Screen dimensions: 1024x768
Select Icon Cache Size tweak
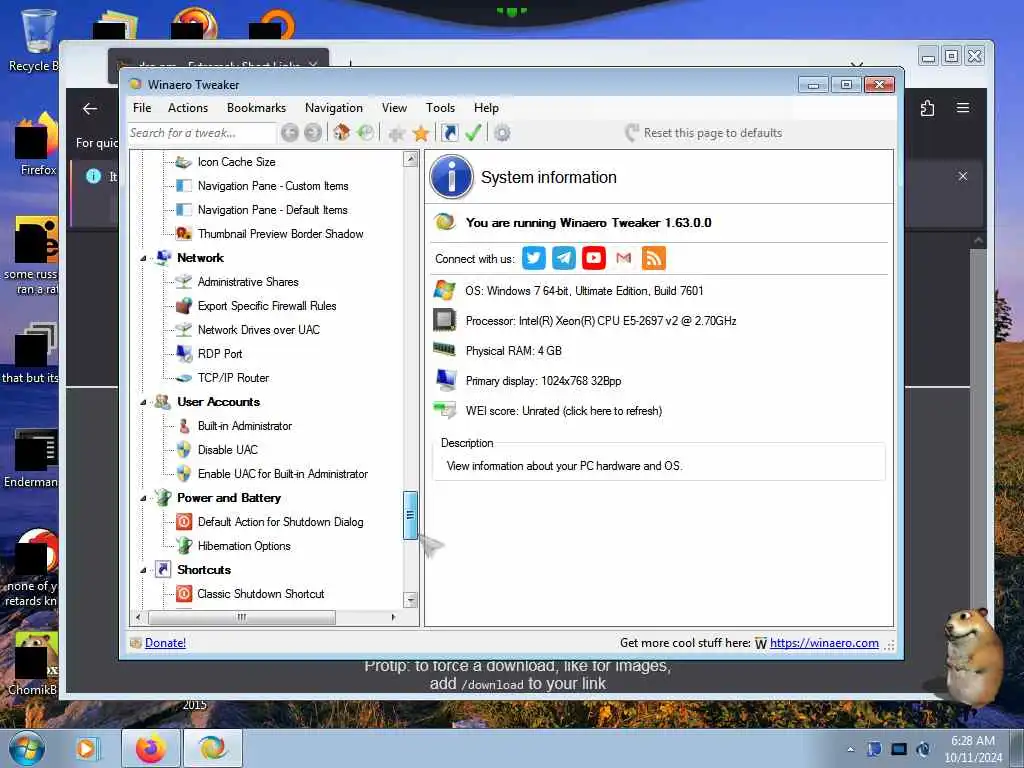[x=236, y=162]
